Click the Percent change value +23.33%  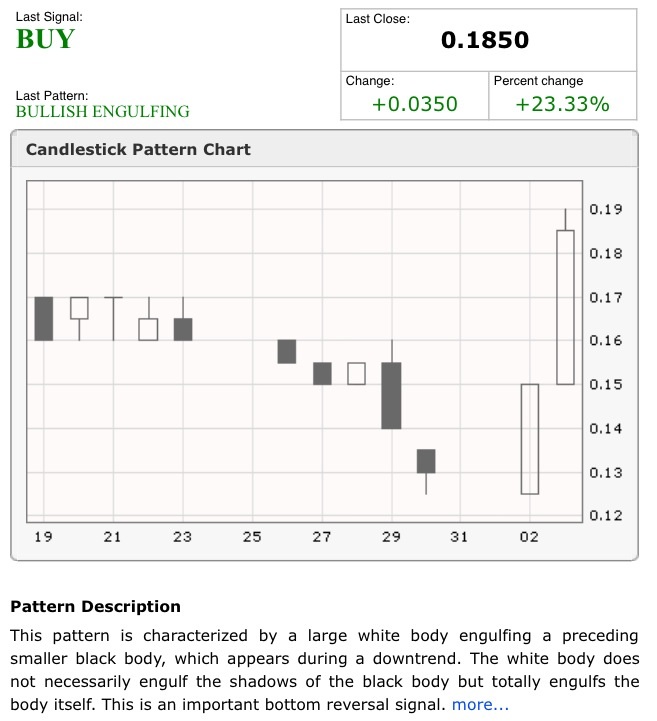[x=562, y=104]
